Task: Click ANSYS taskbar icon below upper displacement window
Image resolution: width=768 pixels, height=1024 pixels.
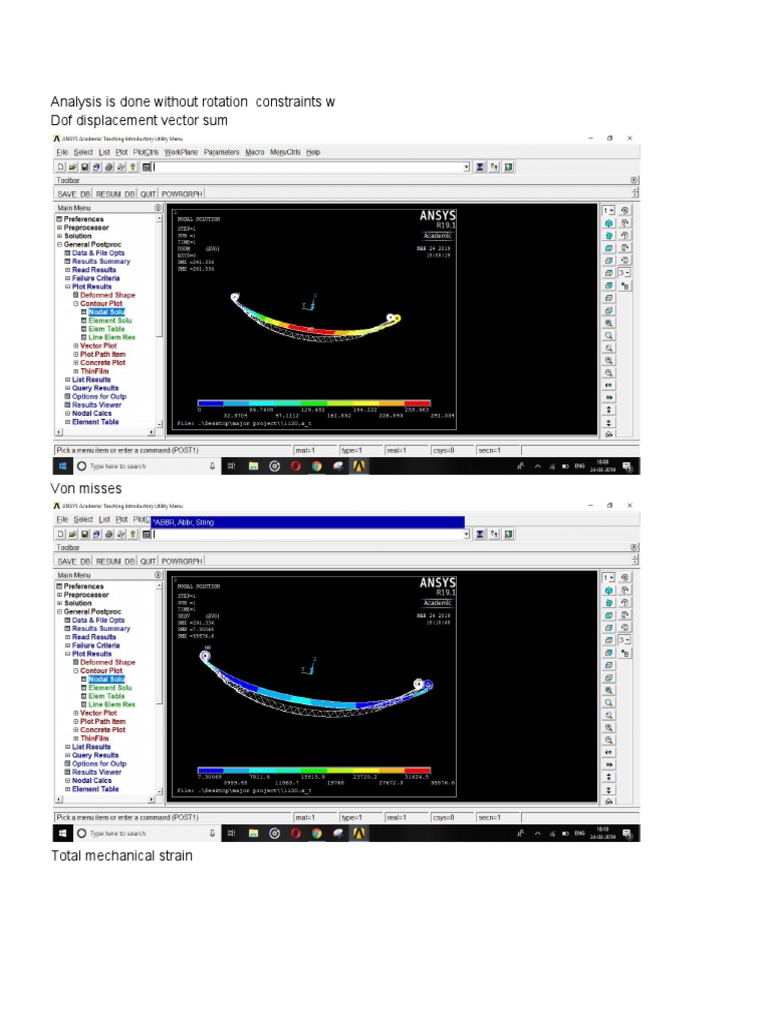Action: tap(359, 466)
